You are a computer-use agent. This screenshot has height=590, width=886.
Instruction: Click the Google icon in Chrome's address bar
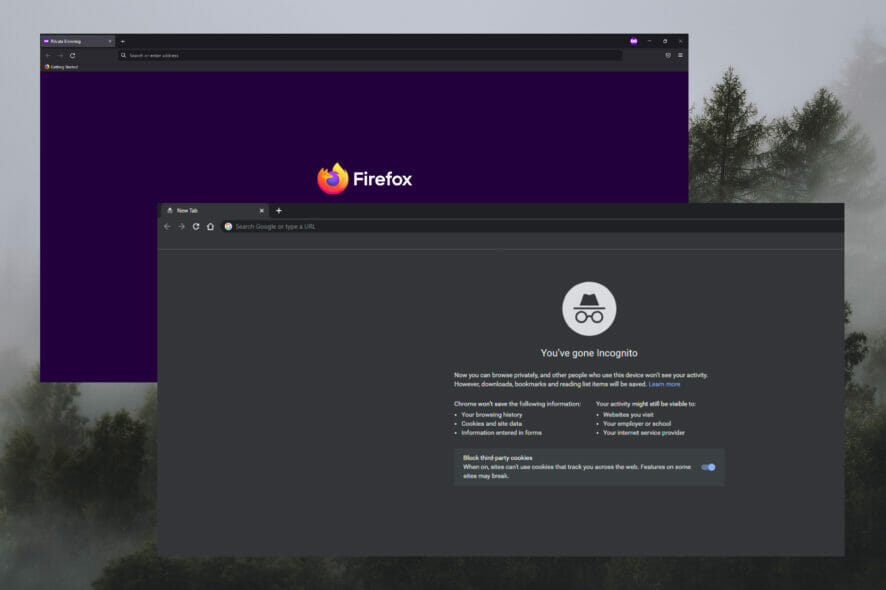pyautogui.click(x=228, y=227)
